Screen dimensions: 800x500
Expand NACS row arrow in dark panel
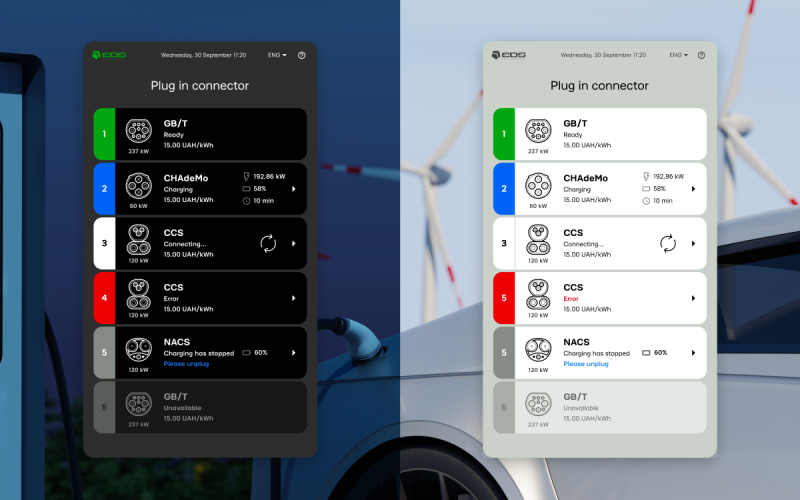(x=294, y=353)
